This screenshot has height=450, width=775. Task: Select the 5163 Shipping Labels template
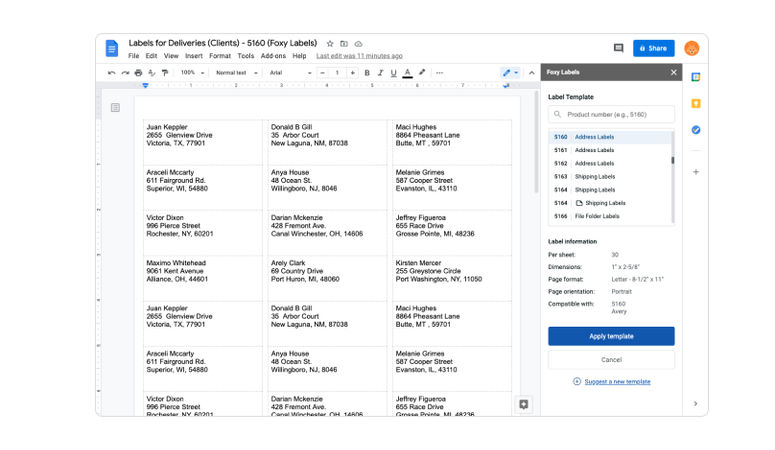coord(610,177)
